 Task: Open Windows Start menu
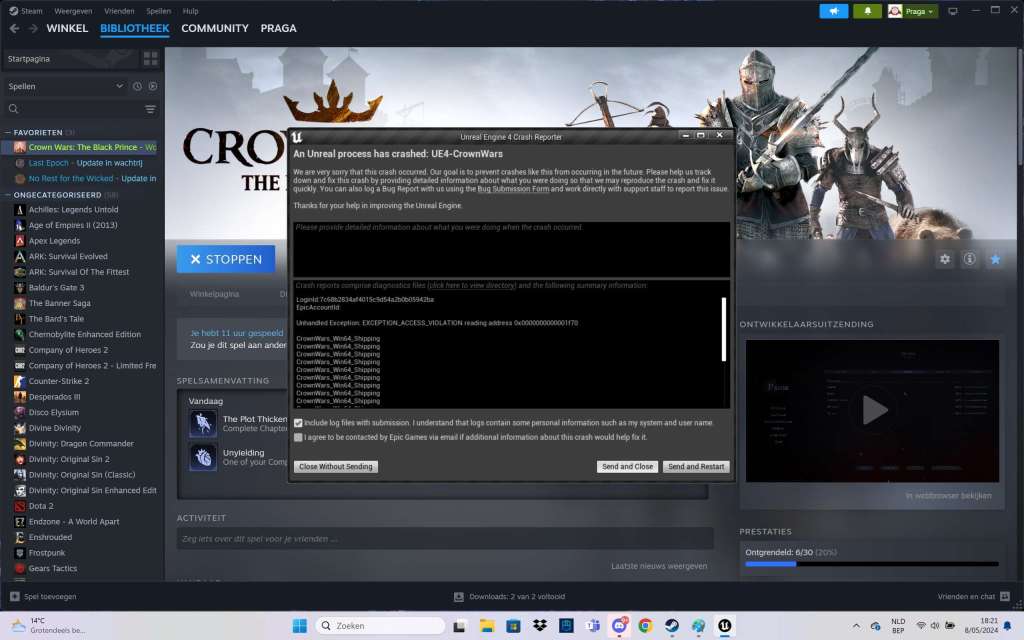point(300,626)
